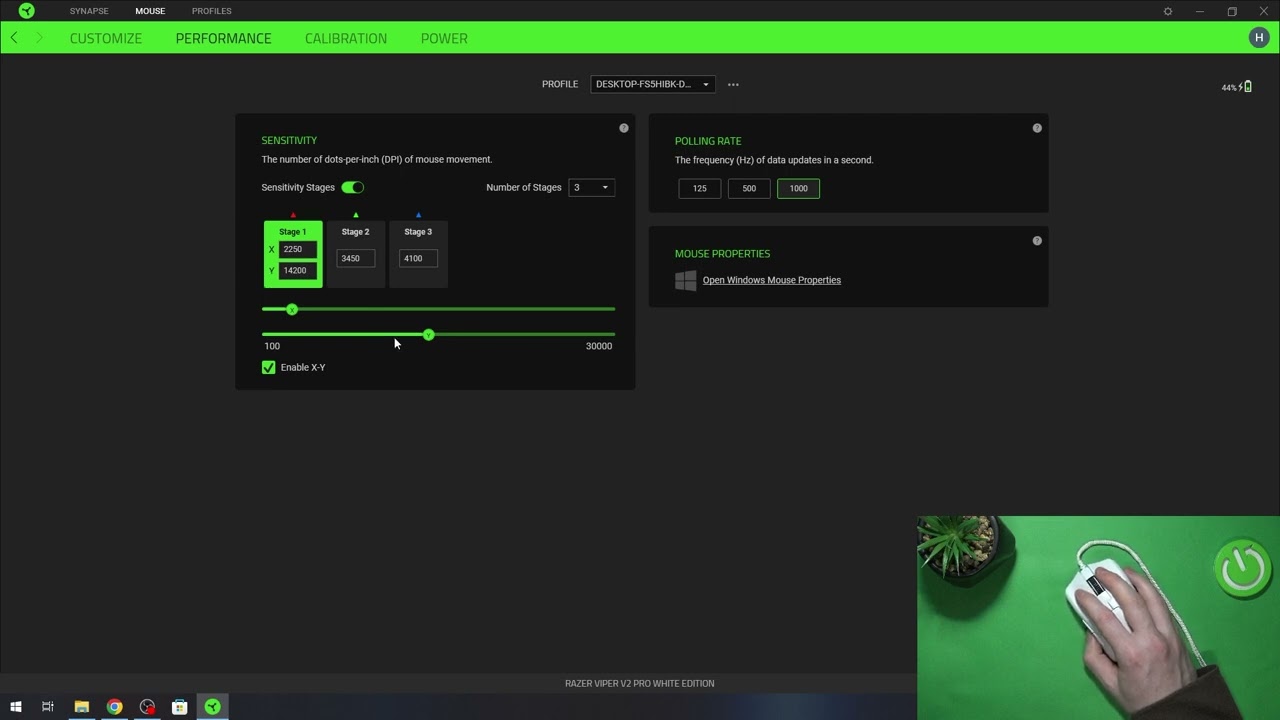Click the Y-axis DPI slider handle
The height and width of the screenshot is (720, 1280).
click(x=428, y=335)
